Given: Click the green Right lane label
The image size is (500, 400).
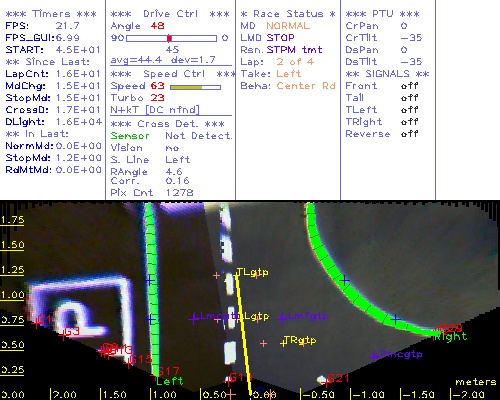Looking at the screenshot, I should pos(451,337).
